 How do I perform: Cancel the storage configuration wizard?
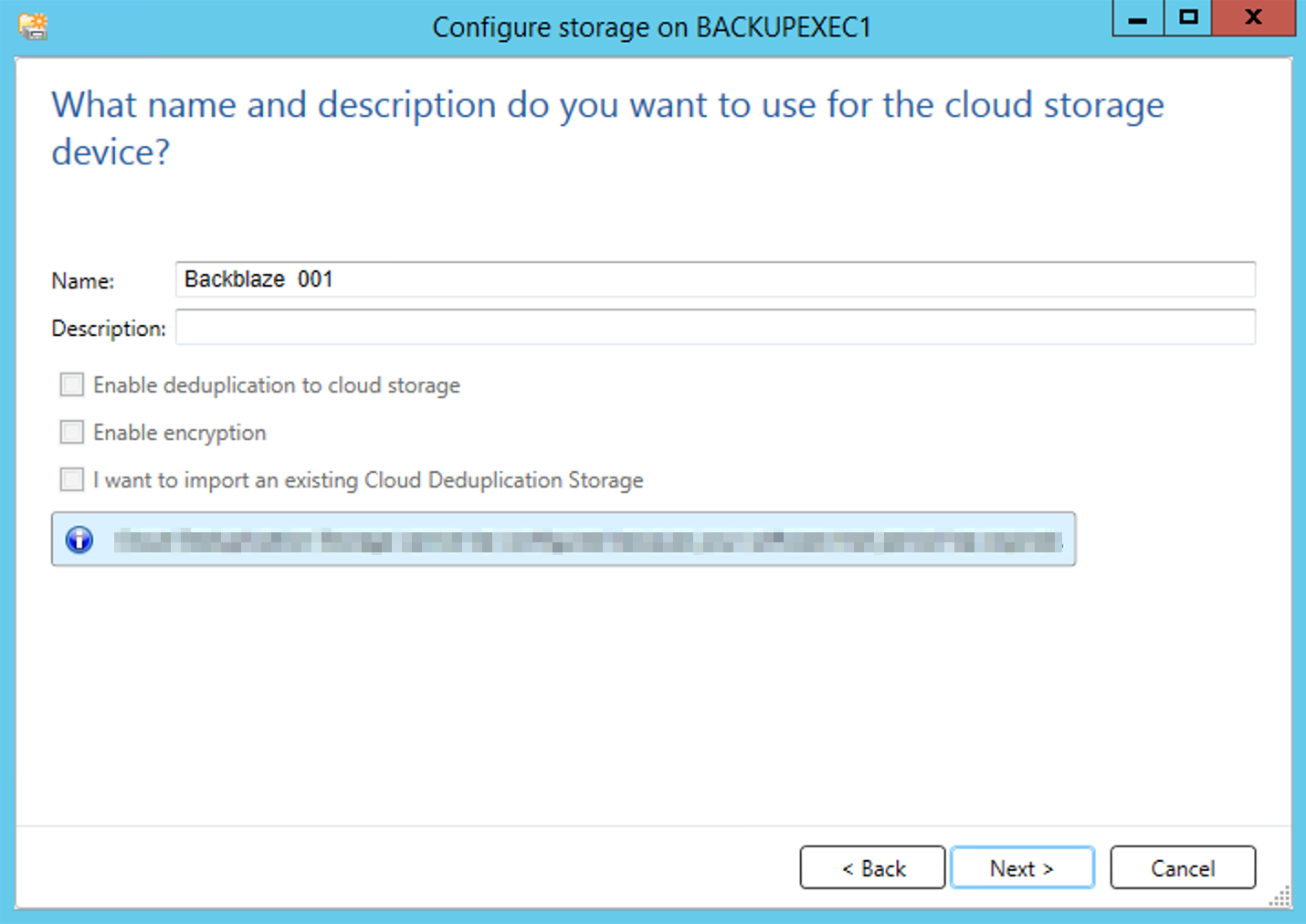click(x=1183, y=867)
